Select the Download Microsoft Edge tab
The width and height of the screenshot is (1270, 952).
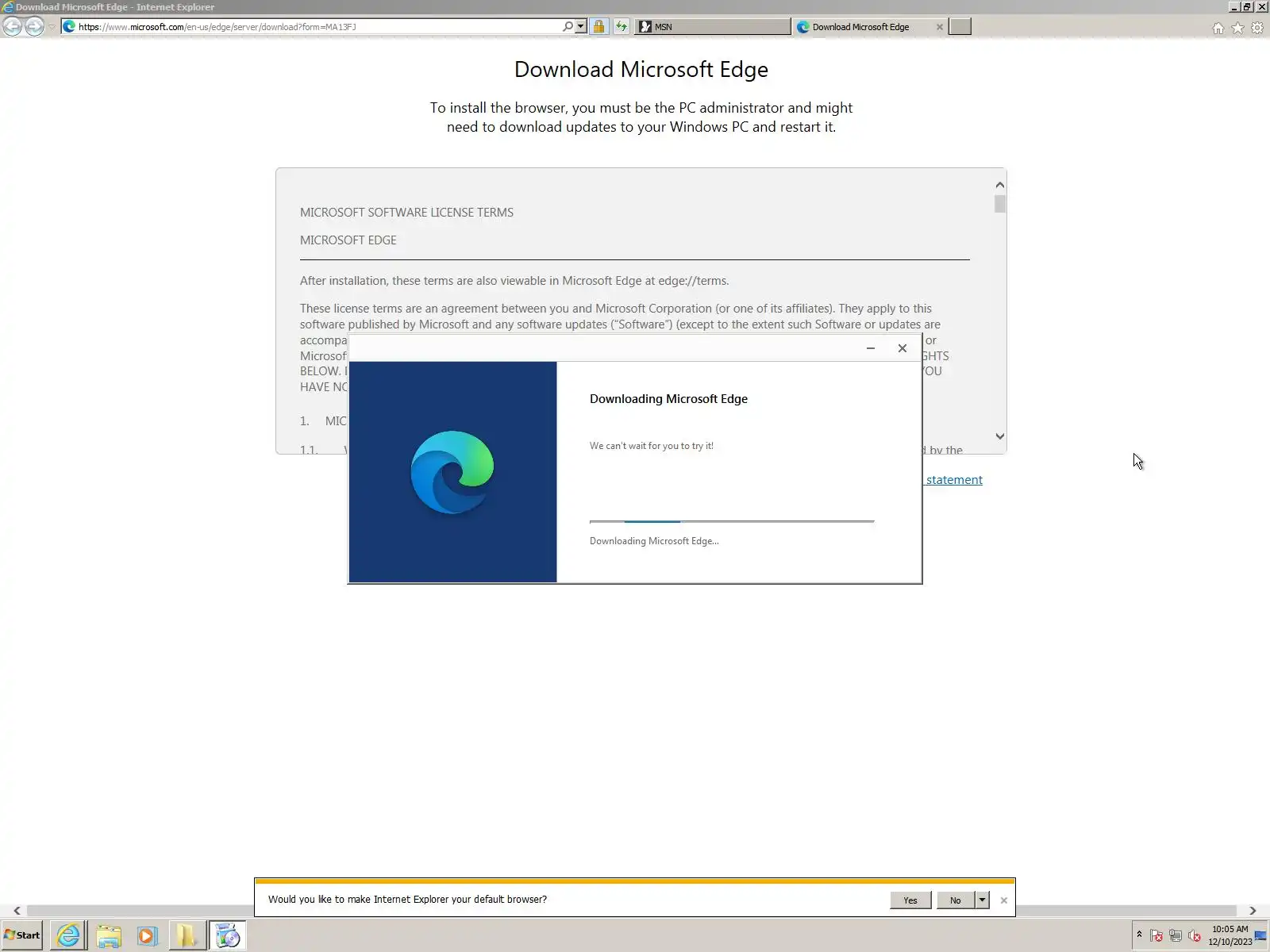tap(861, 26)
